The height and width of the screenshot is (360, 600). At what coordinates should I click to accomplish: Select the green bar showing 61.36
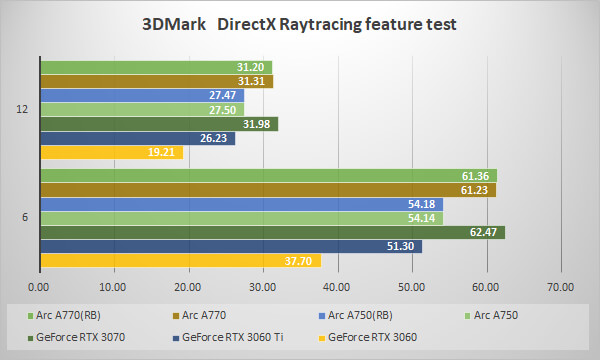pos(269,176)
